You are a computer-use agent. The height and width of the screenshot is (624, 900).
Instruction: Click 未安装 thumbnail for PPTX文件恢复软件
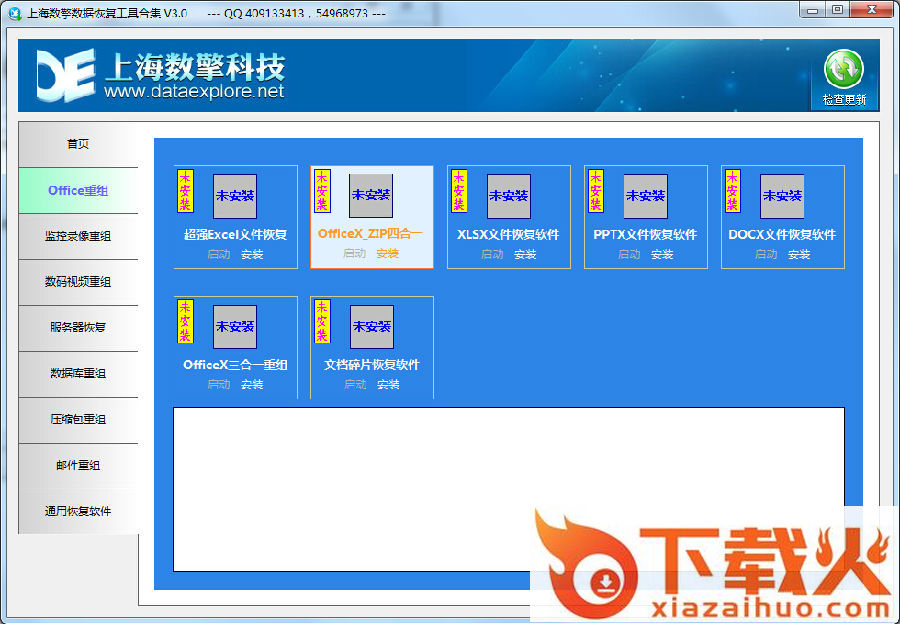646,196
